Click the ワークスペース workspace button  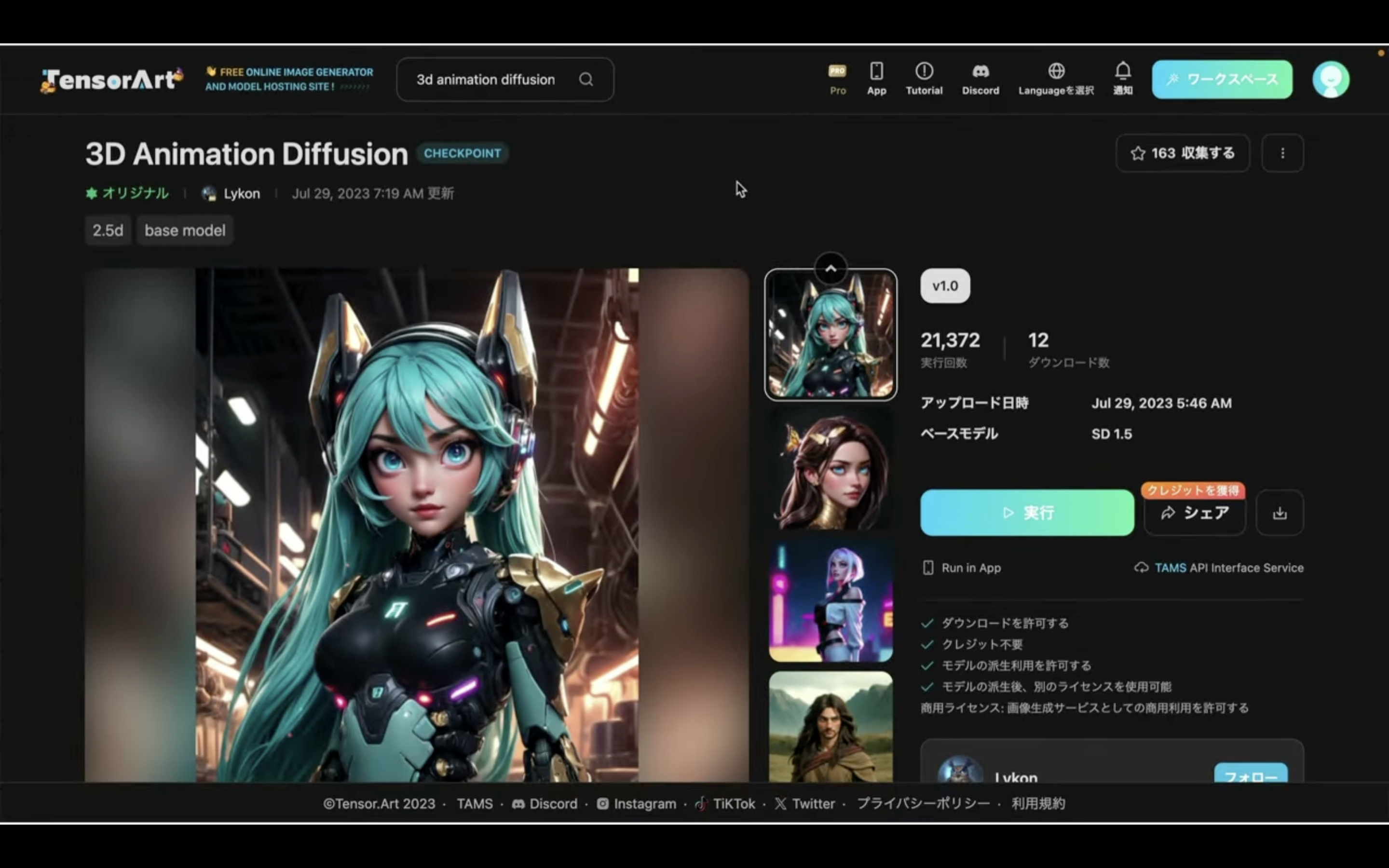(1222, 79)
